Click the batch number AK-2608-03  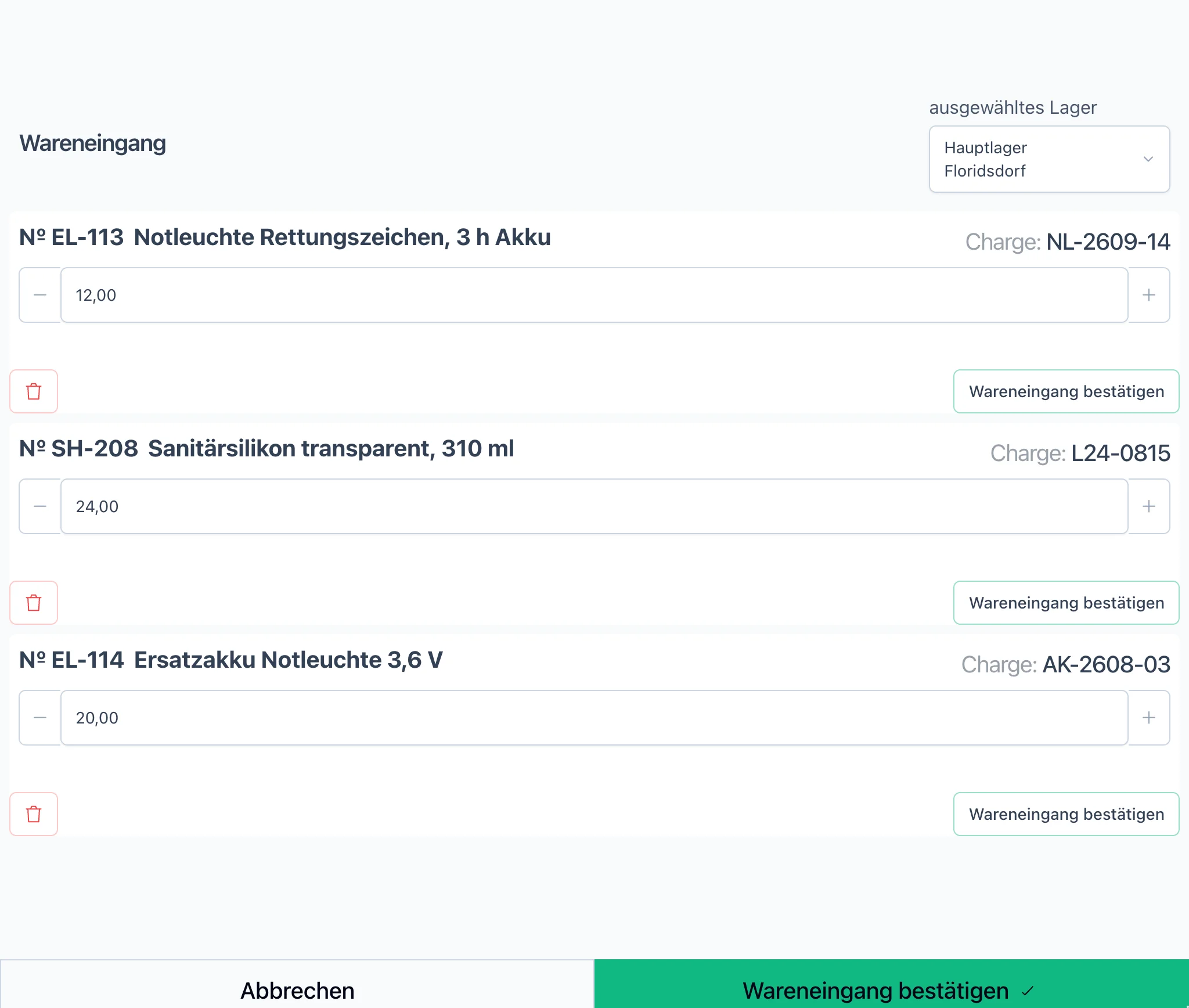point(1107,664)
